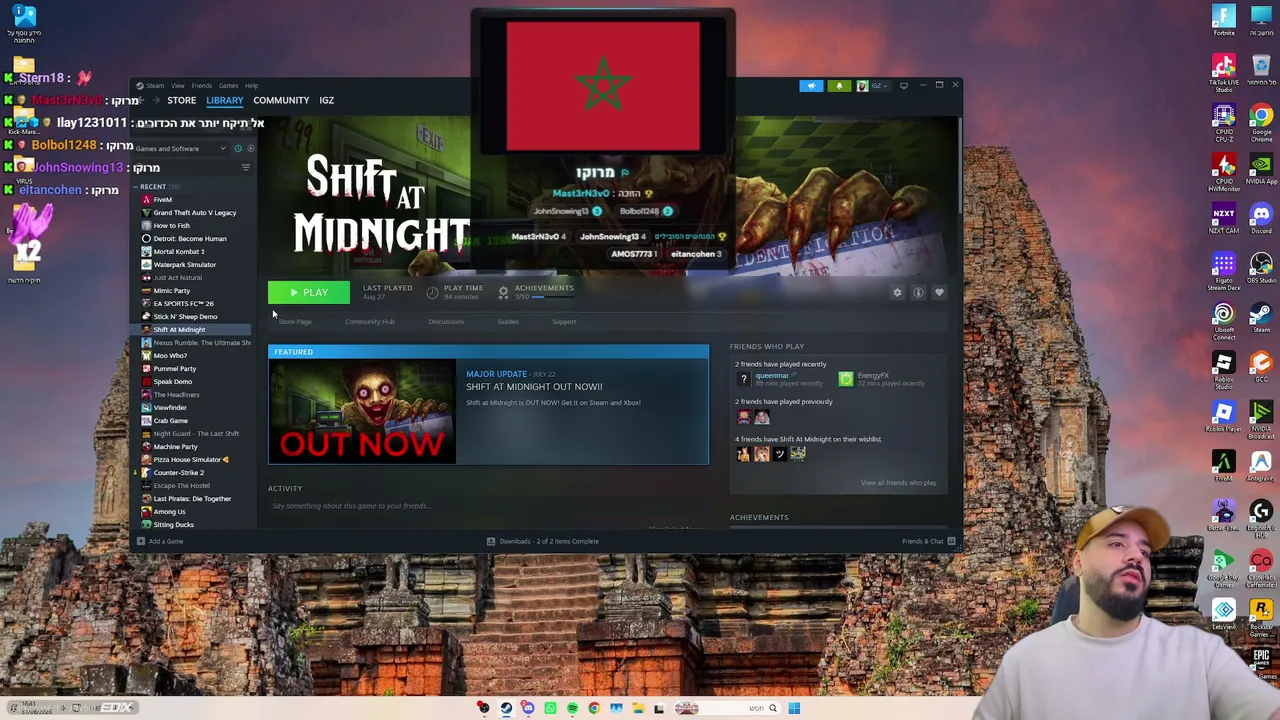Open the Guides link

tap(508, 322)
